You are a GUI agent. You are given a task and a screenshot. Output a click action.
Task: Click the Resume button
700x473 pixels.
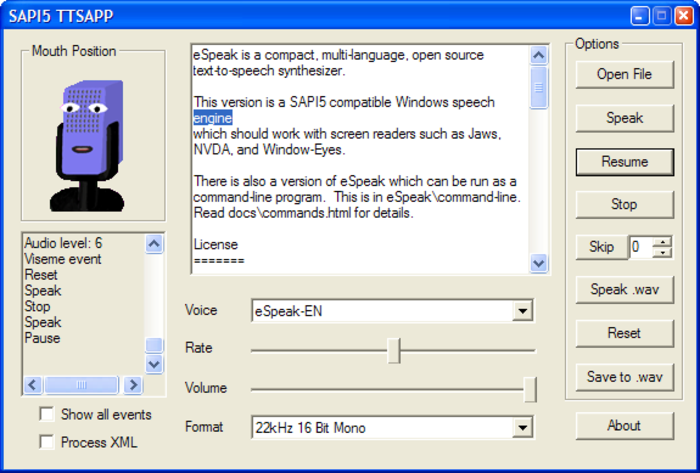coord(625,162)
